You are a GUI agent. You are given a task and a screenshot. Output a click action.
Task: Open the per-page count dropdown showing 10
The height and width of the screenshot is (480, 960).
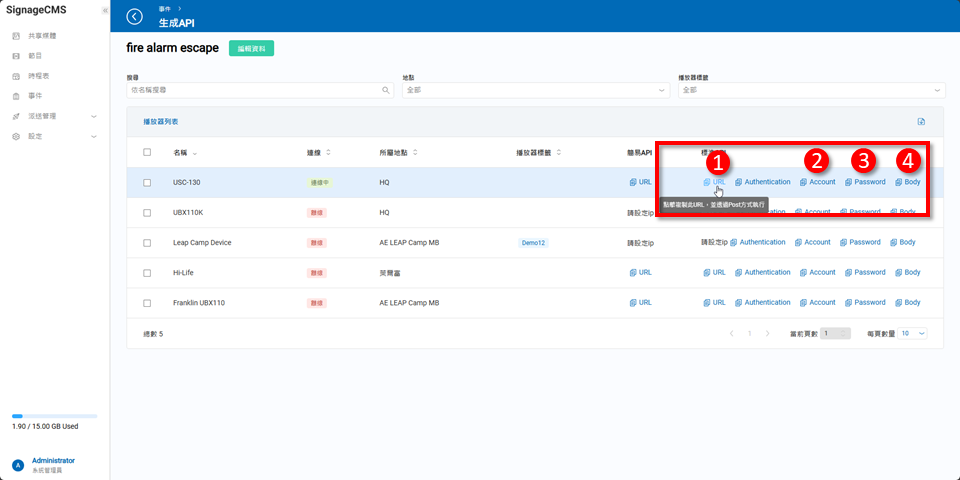(913, 333)
